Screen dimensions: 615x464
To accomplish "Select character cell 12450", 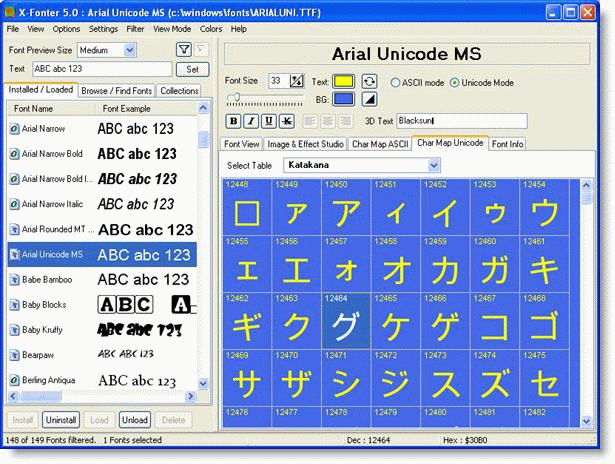I will pyautogui.click(x=346, y=207).
